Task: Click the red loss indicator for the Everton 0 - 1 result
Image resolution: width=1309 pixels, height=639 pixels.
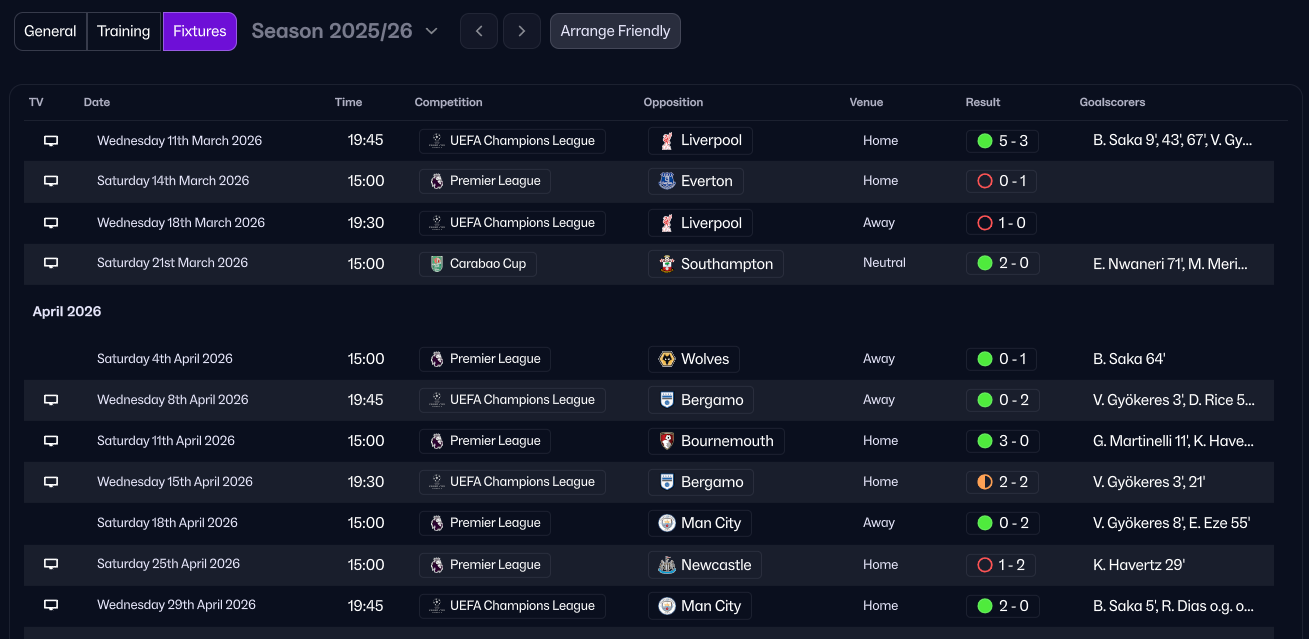Action: [x=985, y=181]
